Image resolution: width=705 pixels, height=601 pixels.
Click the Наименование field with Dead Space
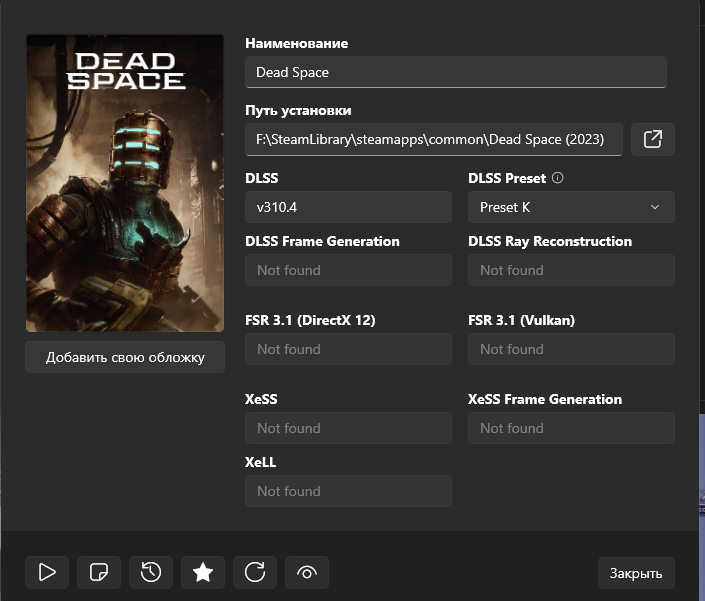point(456,72)
